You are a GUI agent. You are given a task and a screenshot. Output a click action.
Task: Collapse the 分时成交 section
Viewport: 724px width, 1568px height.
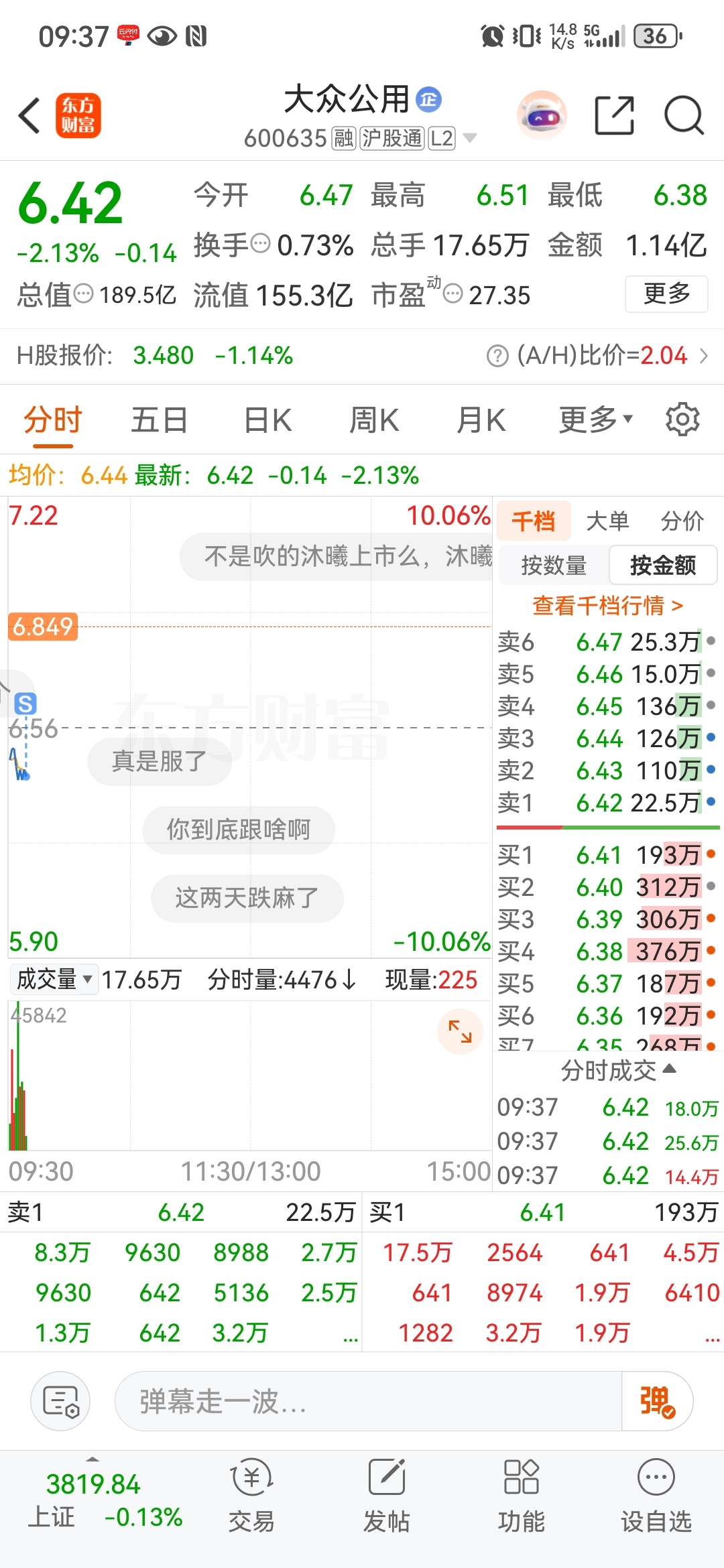pos(618,1070)
